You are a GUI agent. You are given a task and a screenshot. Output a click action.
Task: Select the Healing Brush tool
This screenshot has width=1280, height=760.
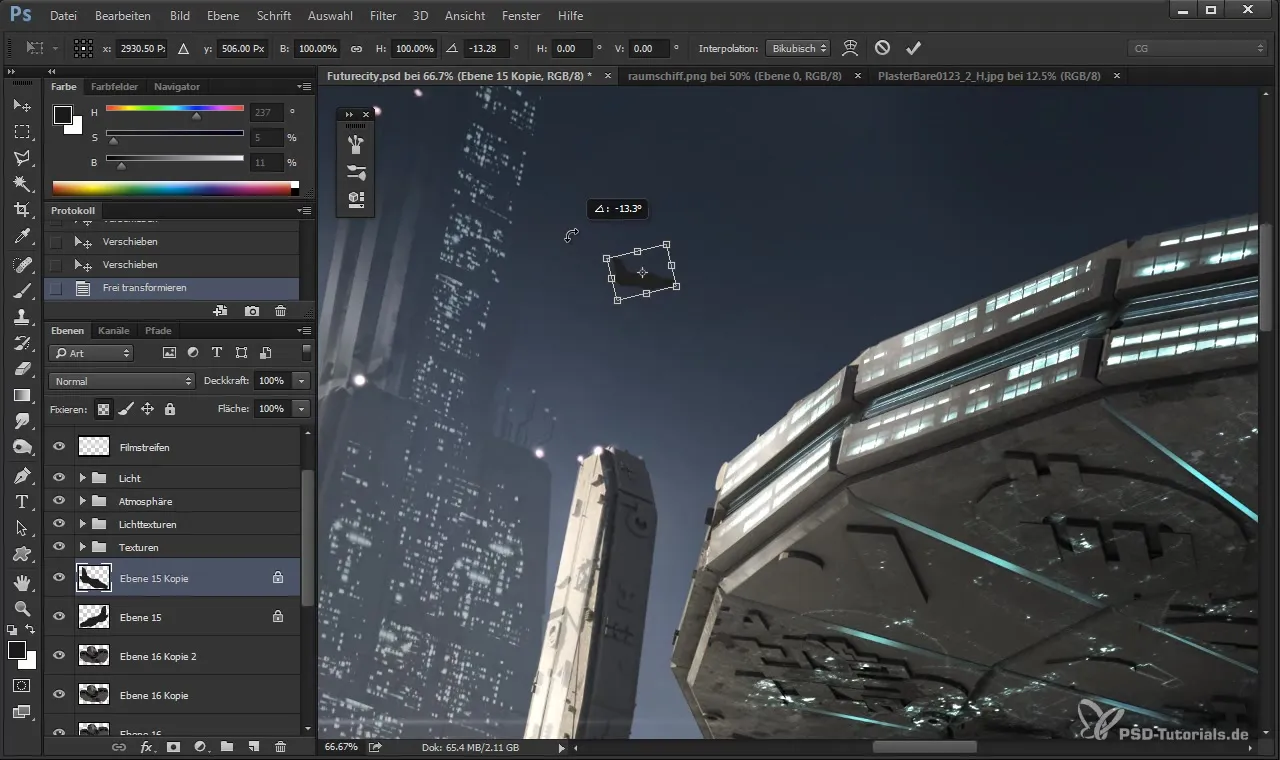point(22,265)
